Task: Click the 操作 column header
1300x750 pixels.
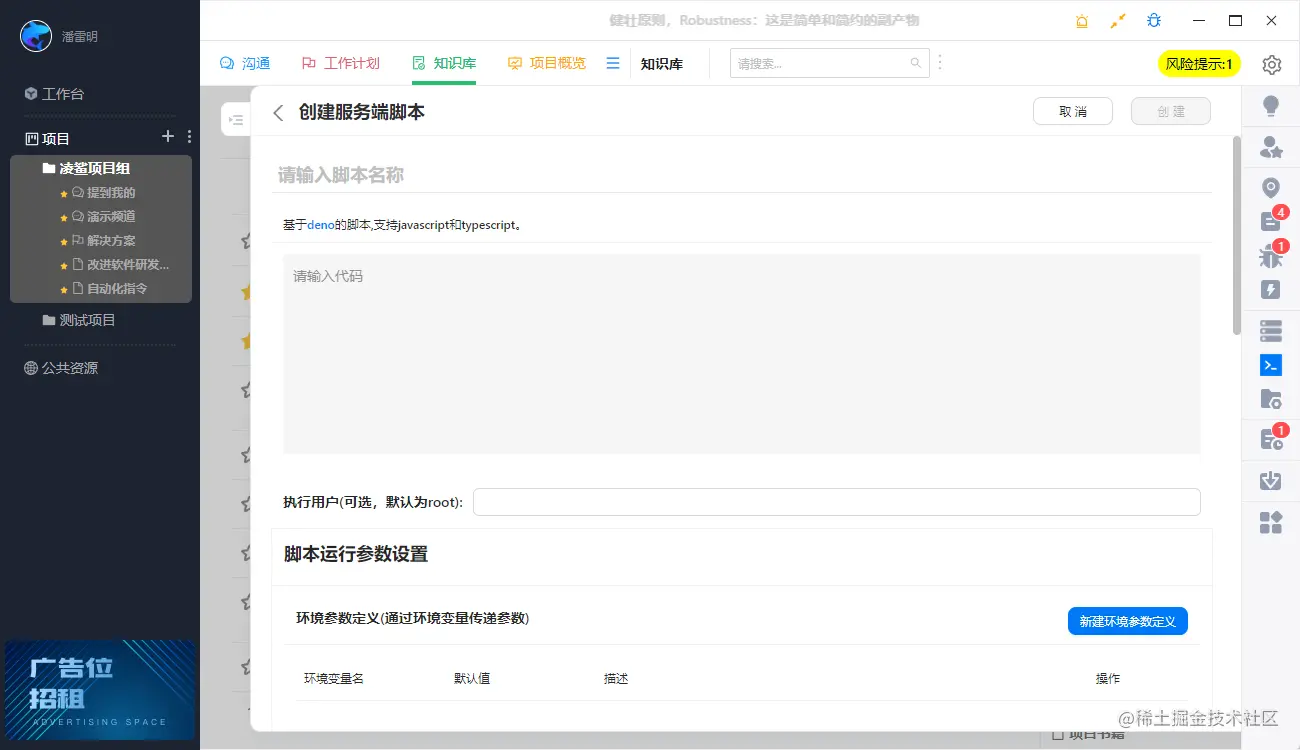Action: click(x=1108, y=679)
